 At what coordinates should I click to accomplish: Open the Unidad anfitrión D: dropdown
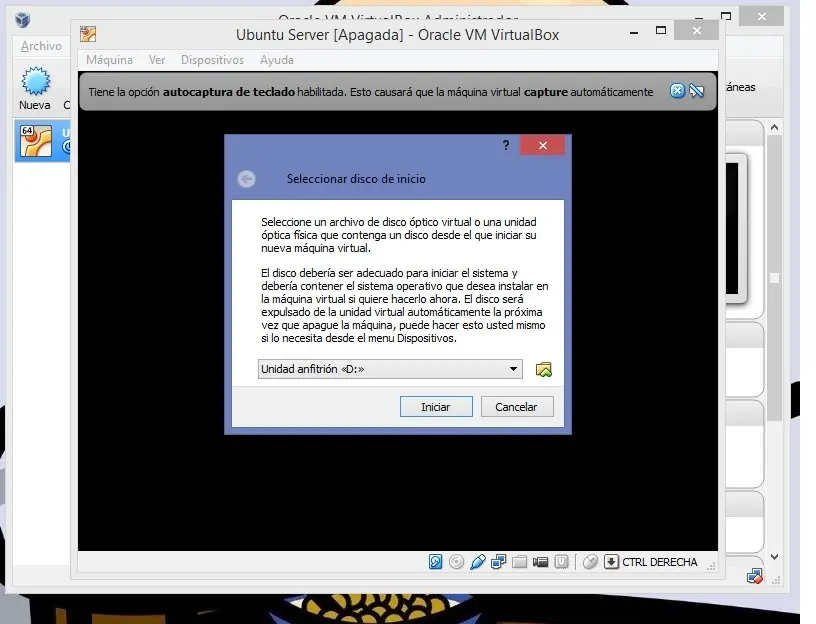pos(390,369)
